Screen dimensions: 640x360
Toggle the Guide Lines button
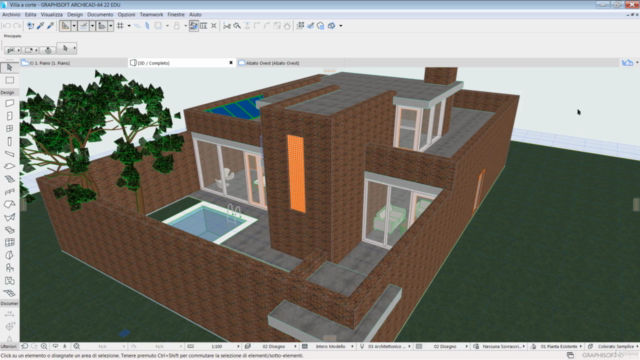65,26
